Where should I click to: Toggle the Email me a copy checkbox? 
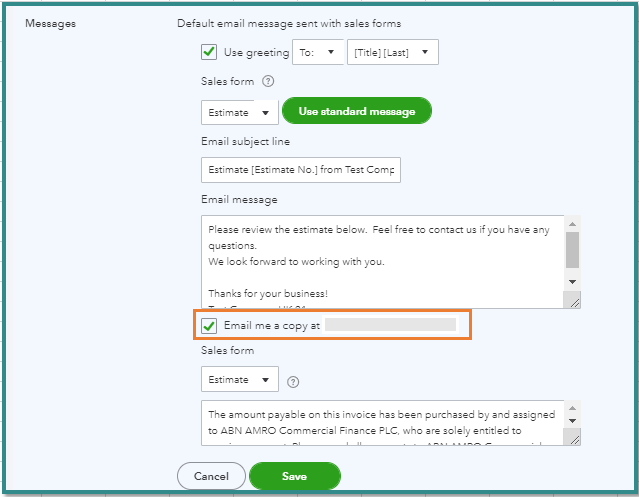point(209,326)
